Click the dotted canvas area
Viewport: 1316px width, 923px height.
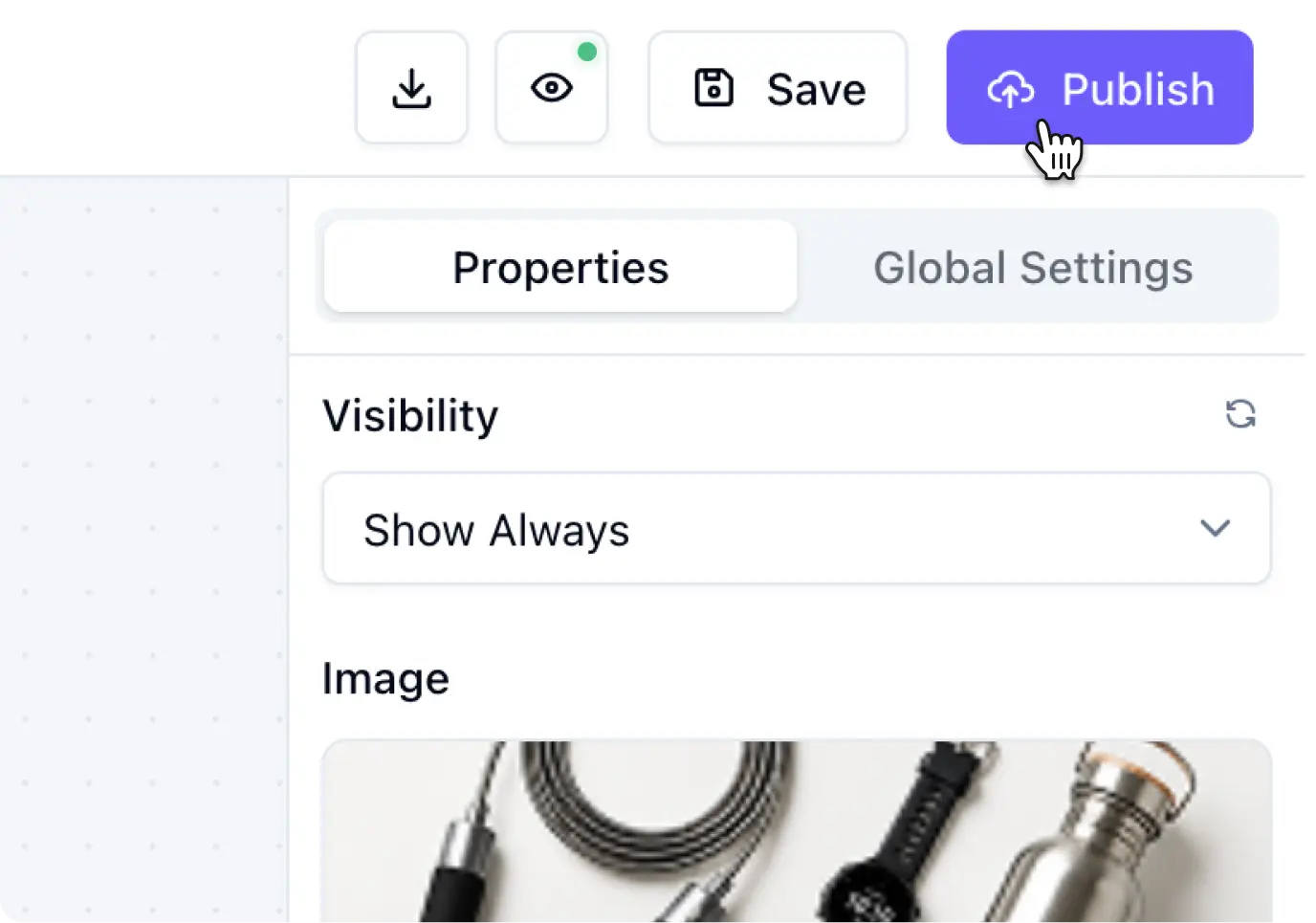tap(143, 550)
